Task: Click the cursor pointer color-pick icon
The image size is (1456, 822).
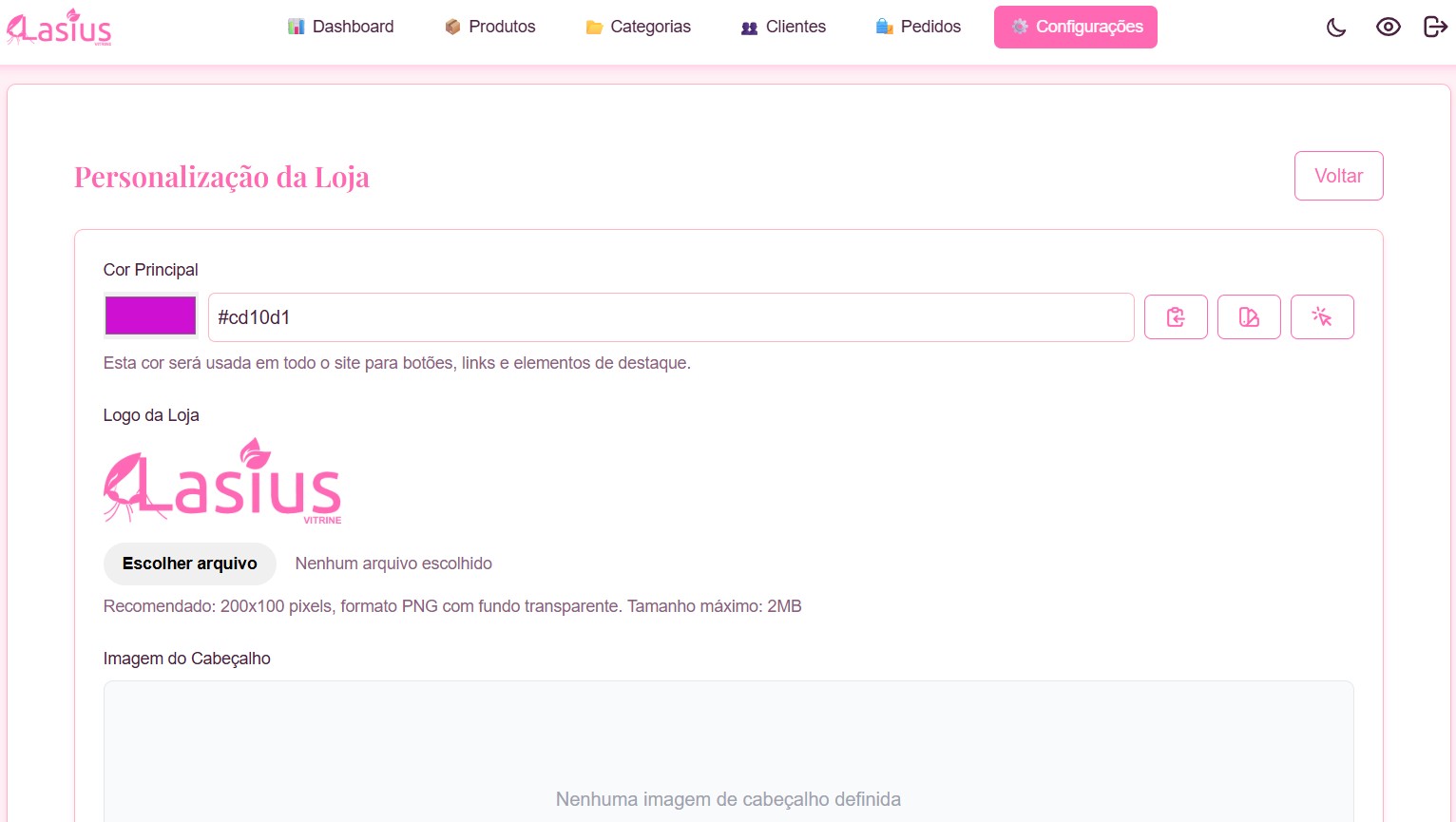Action: (1322, 316)
